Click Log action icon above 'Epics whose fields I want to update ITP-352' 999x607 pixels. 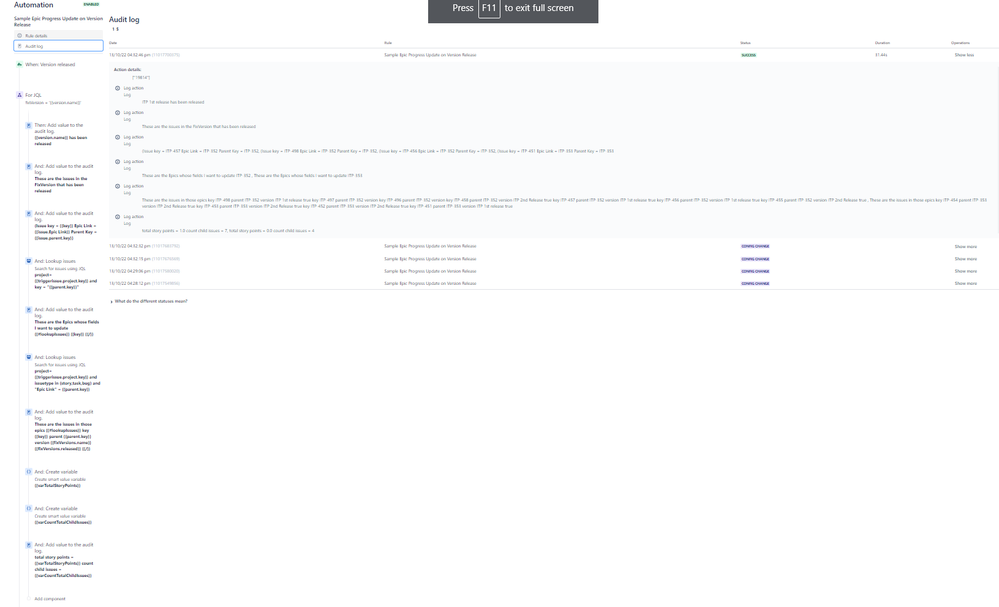point(118,162)
